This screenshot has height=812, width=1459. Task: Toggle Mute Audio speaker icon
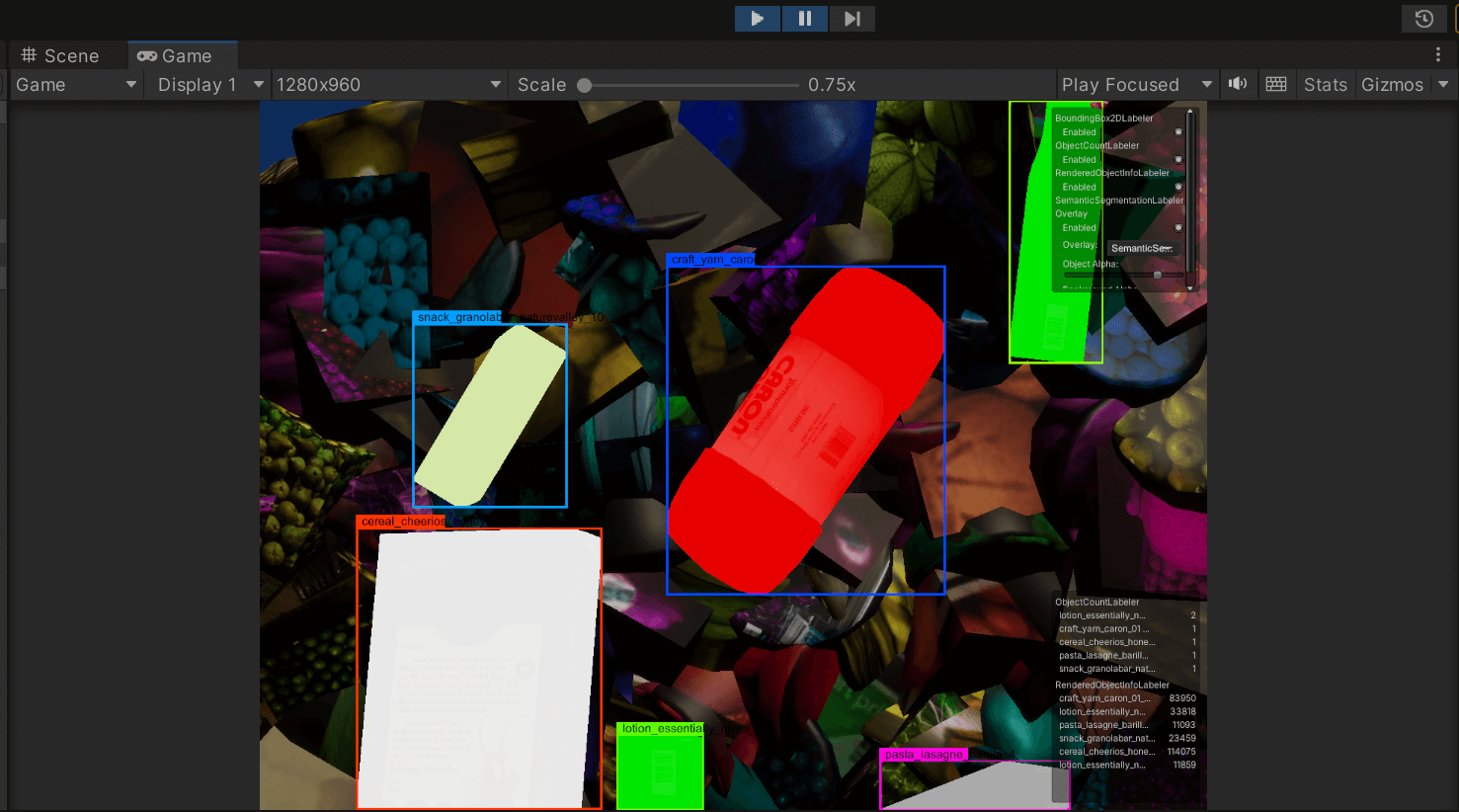click(x=1238, y=84)
